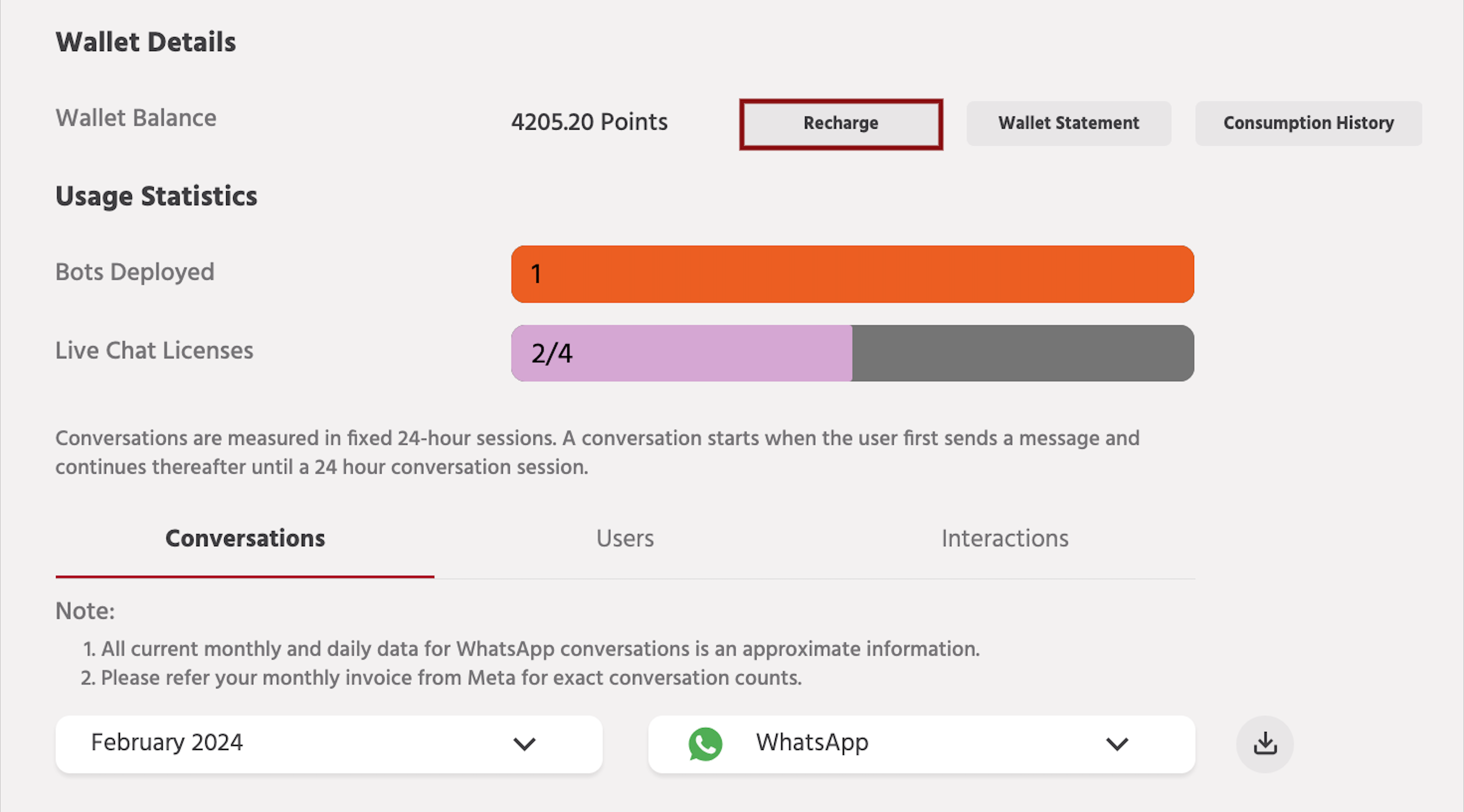Open the February 2024 month dropdown
This screenshot has height=812, width=1464.
[328, 744]
